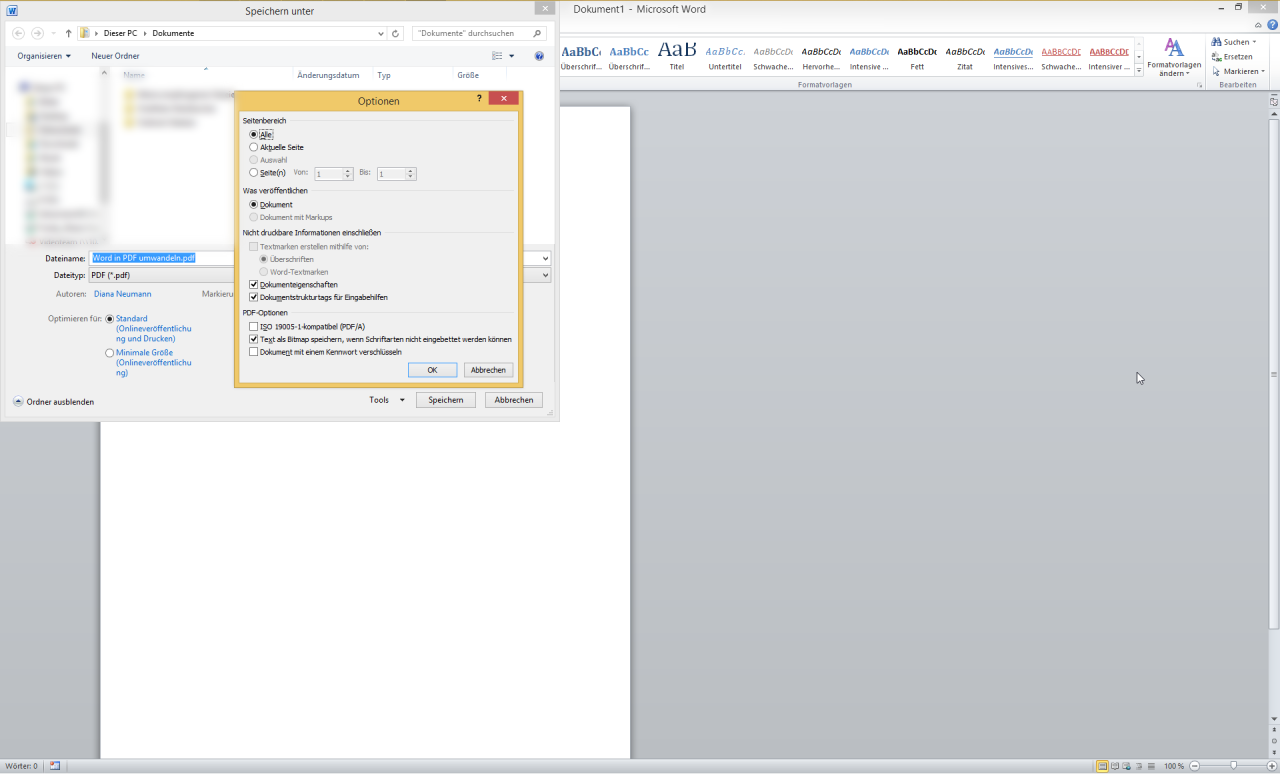1280x774 pixels.
Task: Click the 'Select Browse Object' circle icon
Action: click(x=1274, y=740)
